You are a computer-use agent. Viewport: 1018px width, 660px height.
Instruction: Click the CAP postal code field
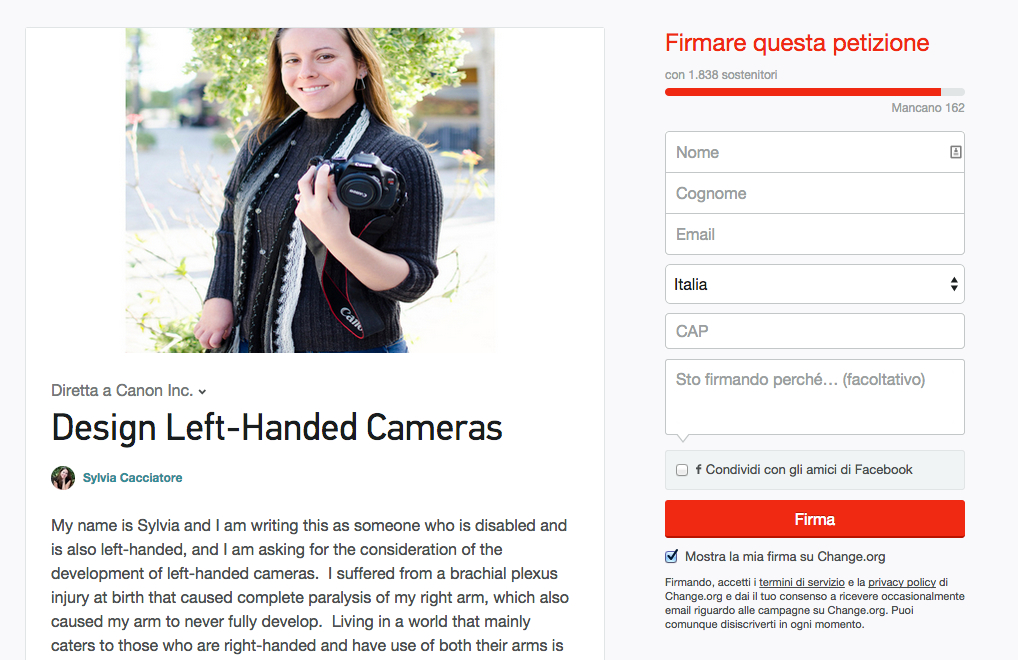[x=814, y=331]
